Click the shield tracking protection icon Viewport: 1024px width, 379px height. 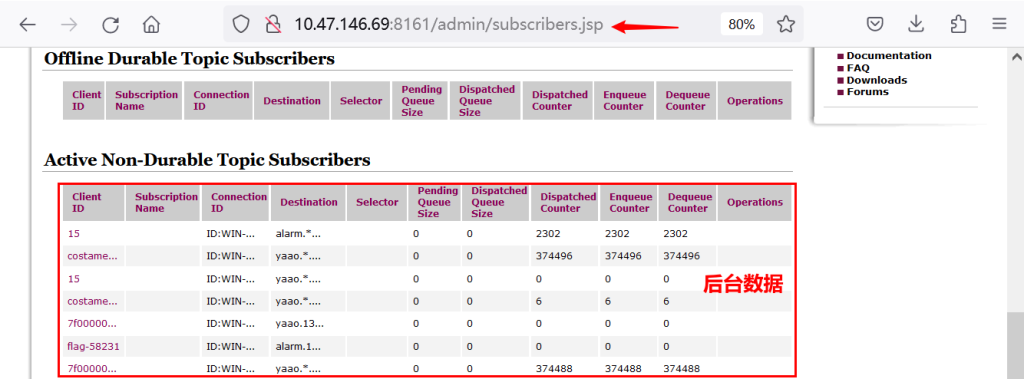tap(242, 25)
